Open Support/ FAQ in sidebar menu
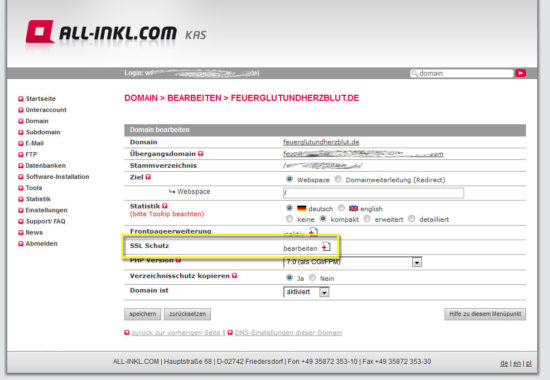The width and height of the screenshot is (550, 380). 45,221
